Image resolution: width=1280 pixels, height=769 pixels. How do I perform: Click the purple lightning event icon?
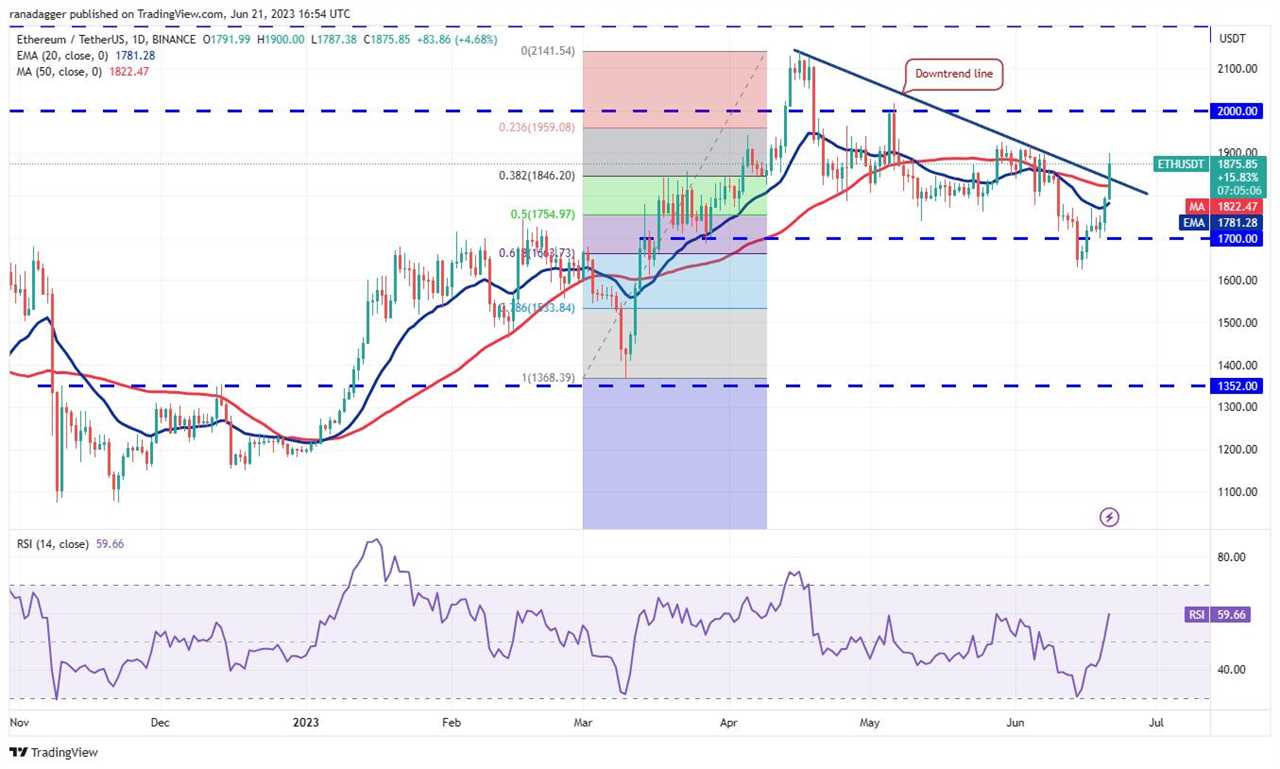tap(1109, 517)
